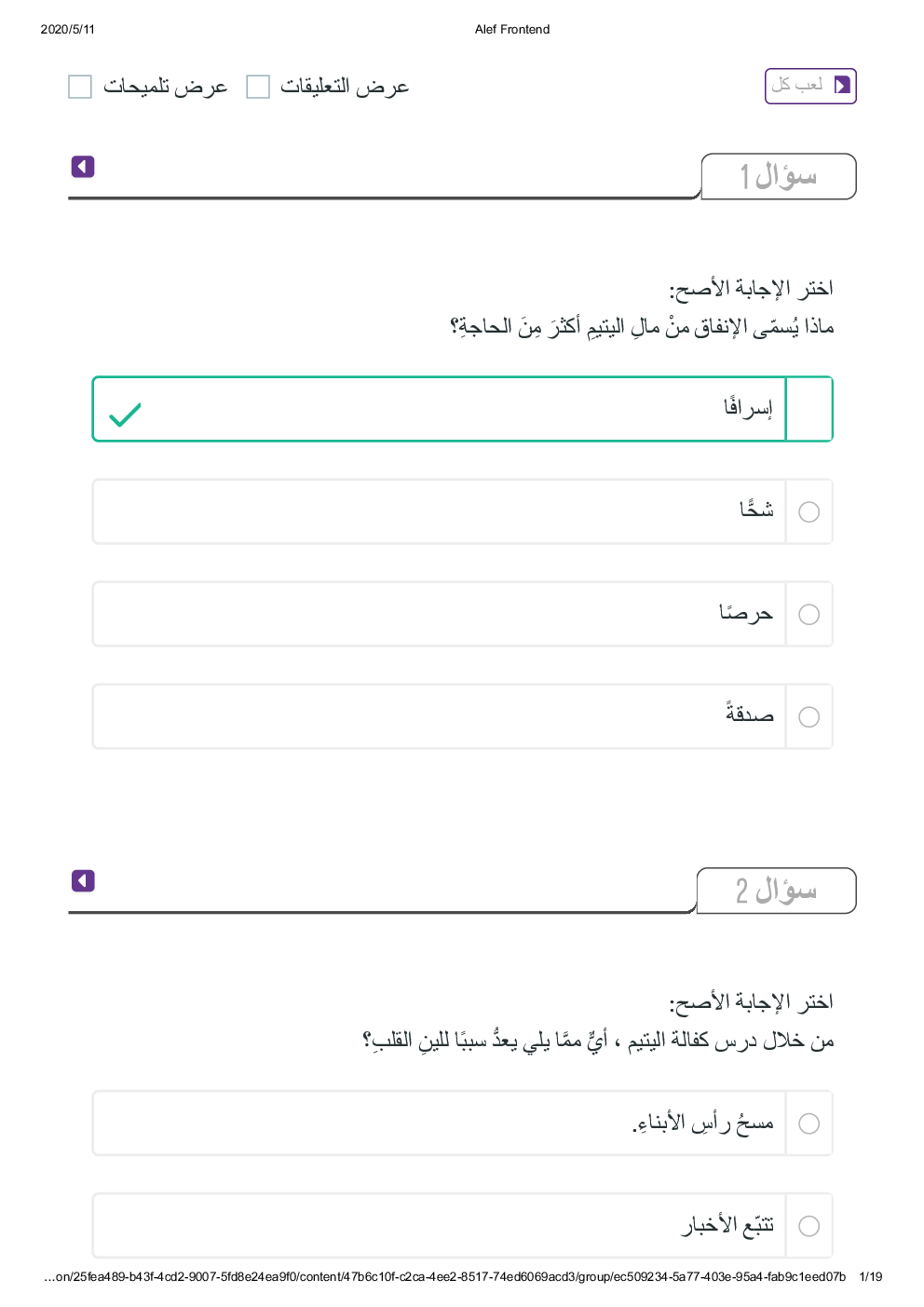The image size is (924, 1307).
Task: Click the شحًّا answer text
Action: pos(756,510)
